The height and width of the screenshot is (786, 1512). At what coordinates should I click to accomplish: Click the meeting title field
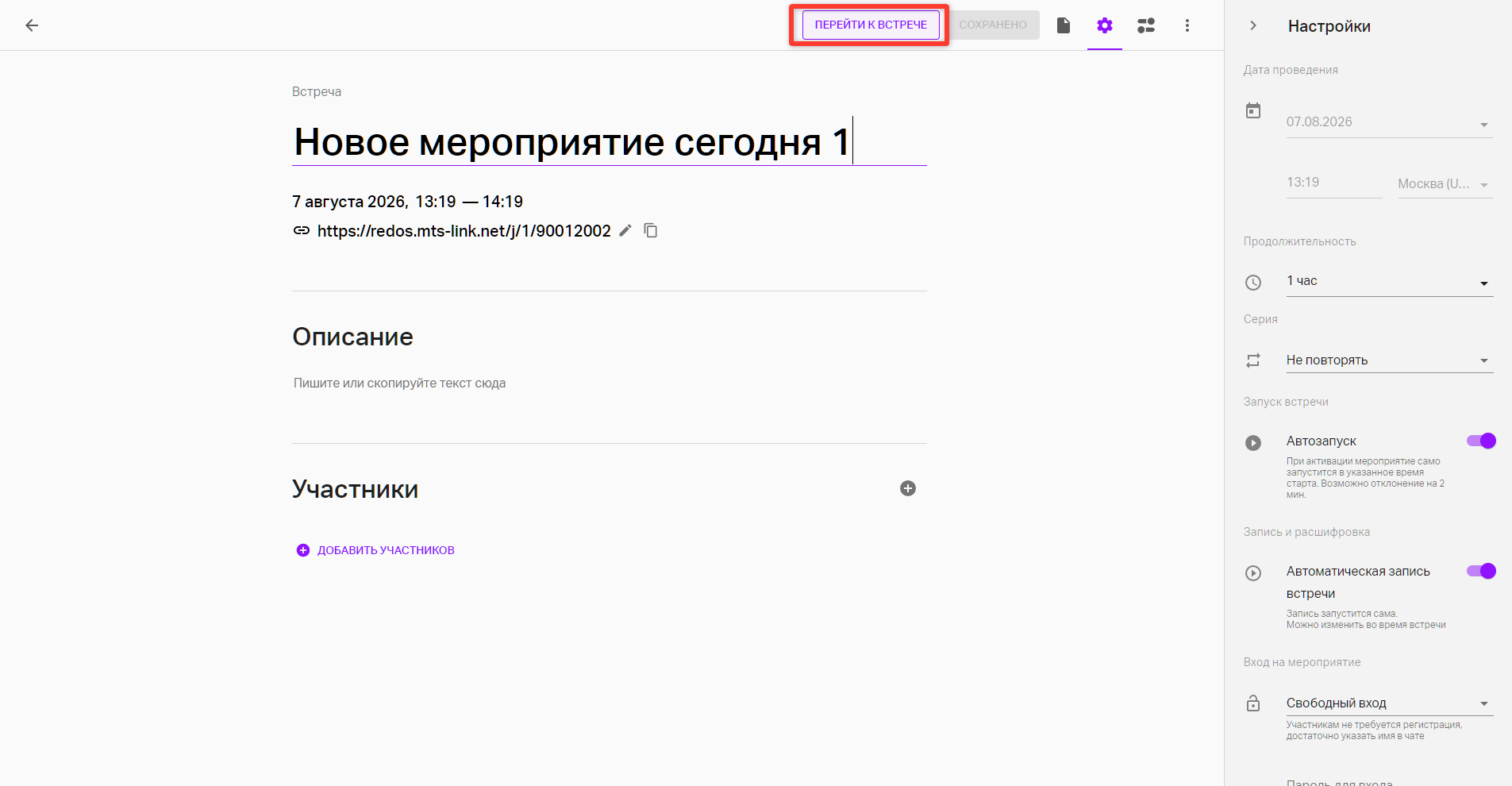pyautogui.click(x=610, y=142)
